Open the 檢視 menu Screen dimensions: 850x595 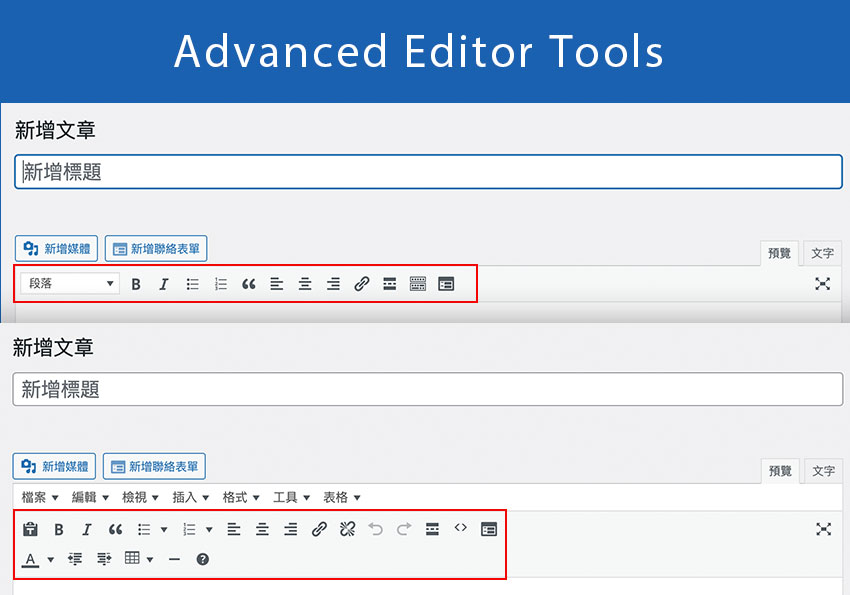coord(140,497)
